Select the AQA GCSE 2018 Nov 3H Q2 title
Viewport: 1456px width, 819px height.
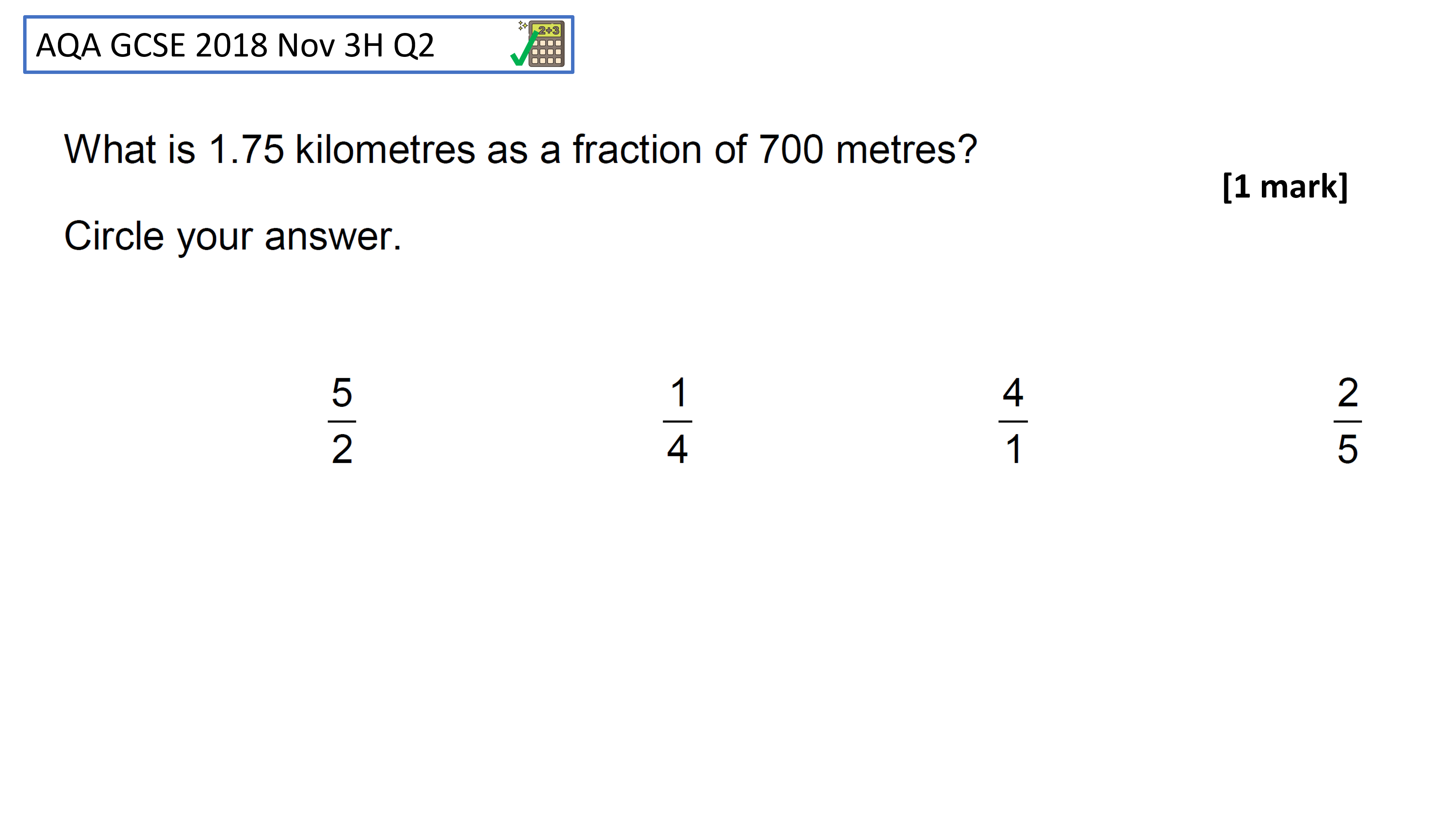coord(235,45)
